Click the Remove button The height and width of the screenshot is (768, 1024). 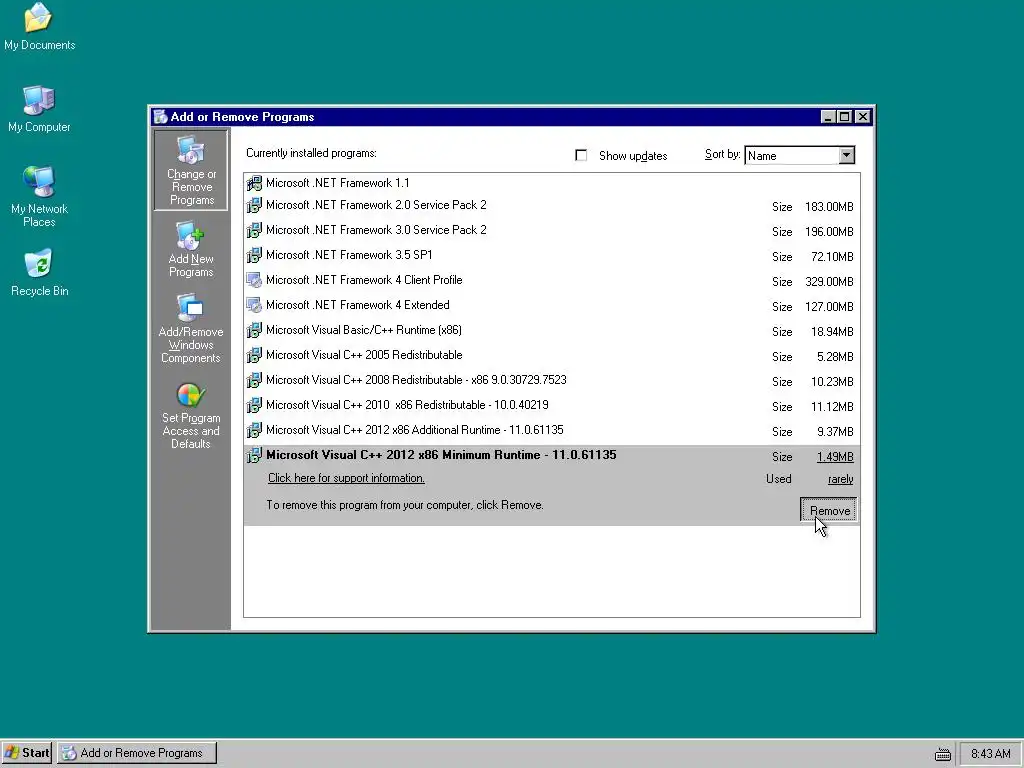coord(828,510)
